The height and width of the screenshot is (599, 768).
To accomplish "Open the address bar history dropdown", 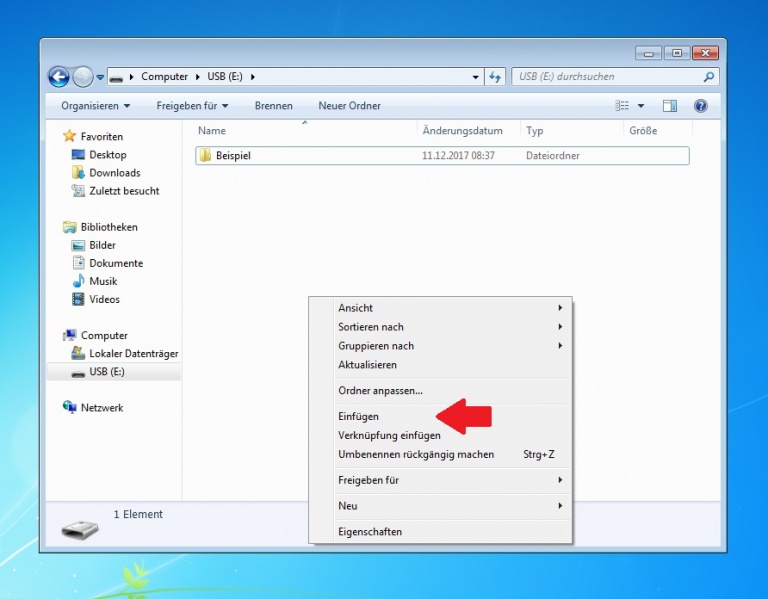I will 475,77.
